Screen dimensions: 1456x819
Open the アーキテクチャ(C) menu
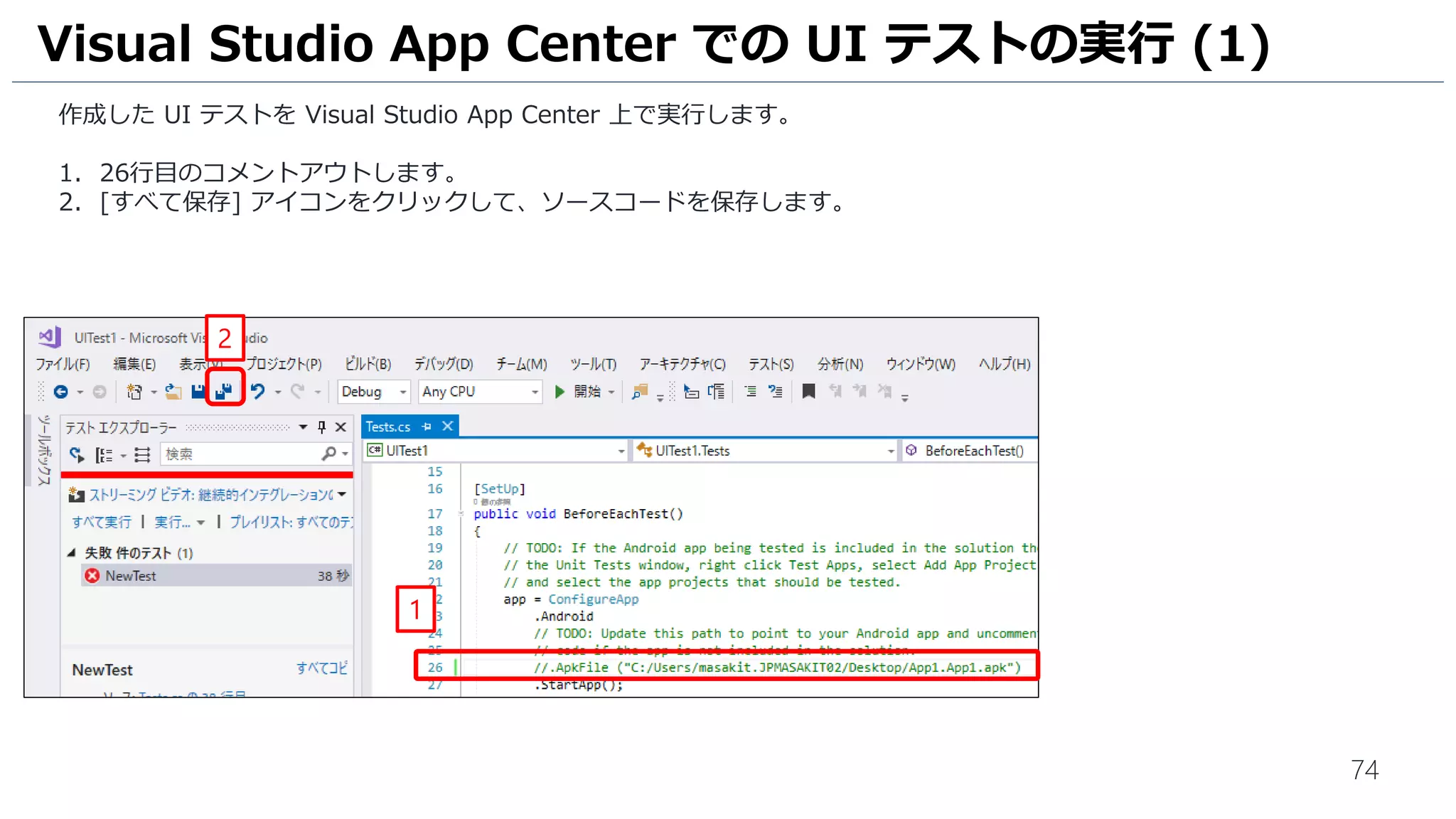click(x=682, y=364)
